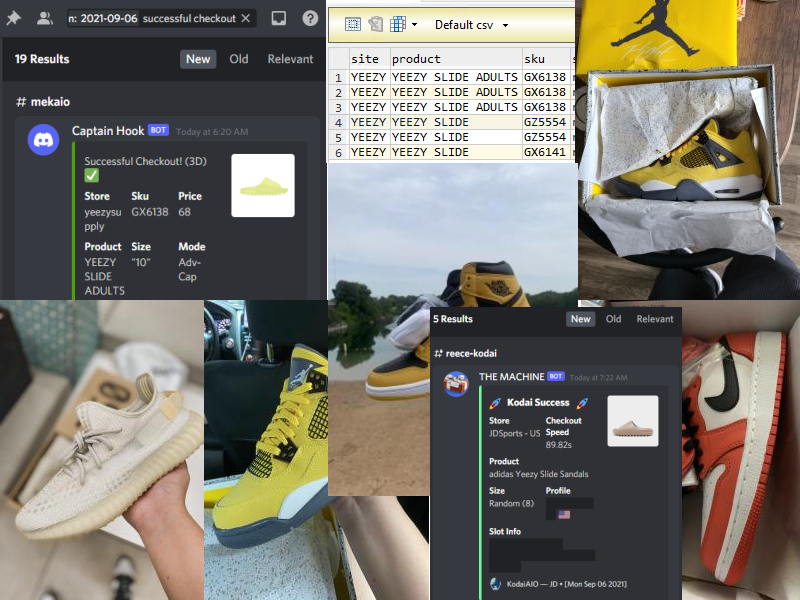Show member list via people icon
Screen dimensions: 800x600
point(45,18)
